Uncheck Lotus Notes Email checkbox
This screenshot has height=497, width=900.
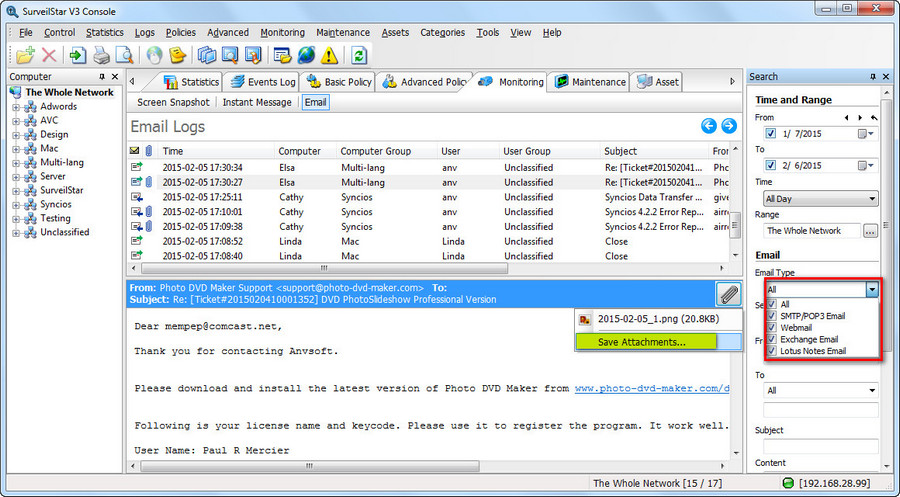pos(772,351)
